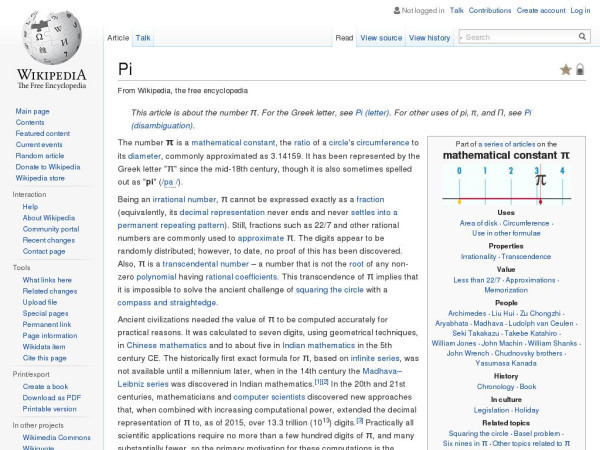
Task: Follow the transcendental number link
Action: click(x=205, y=264)
